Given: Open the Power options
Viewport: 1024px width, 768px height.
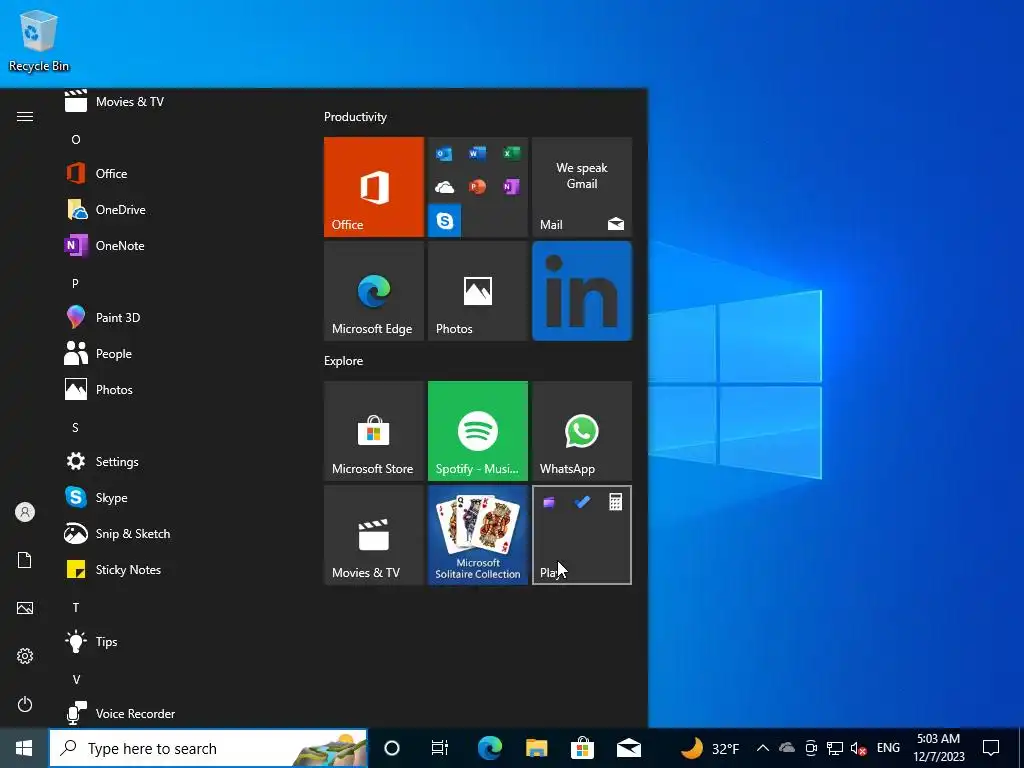Looking at the screenshot, I should tap(25, 704).
